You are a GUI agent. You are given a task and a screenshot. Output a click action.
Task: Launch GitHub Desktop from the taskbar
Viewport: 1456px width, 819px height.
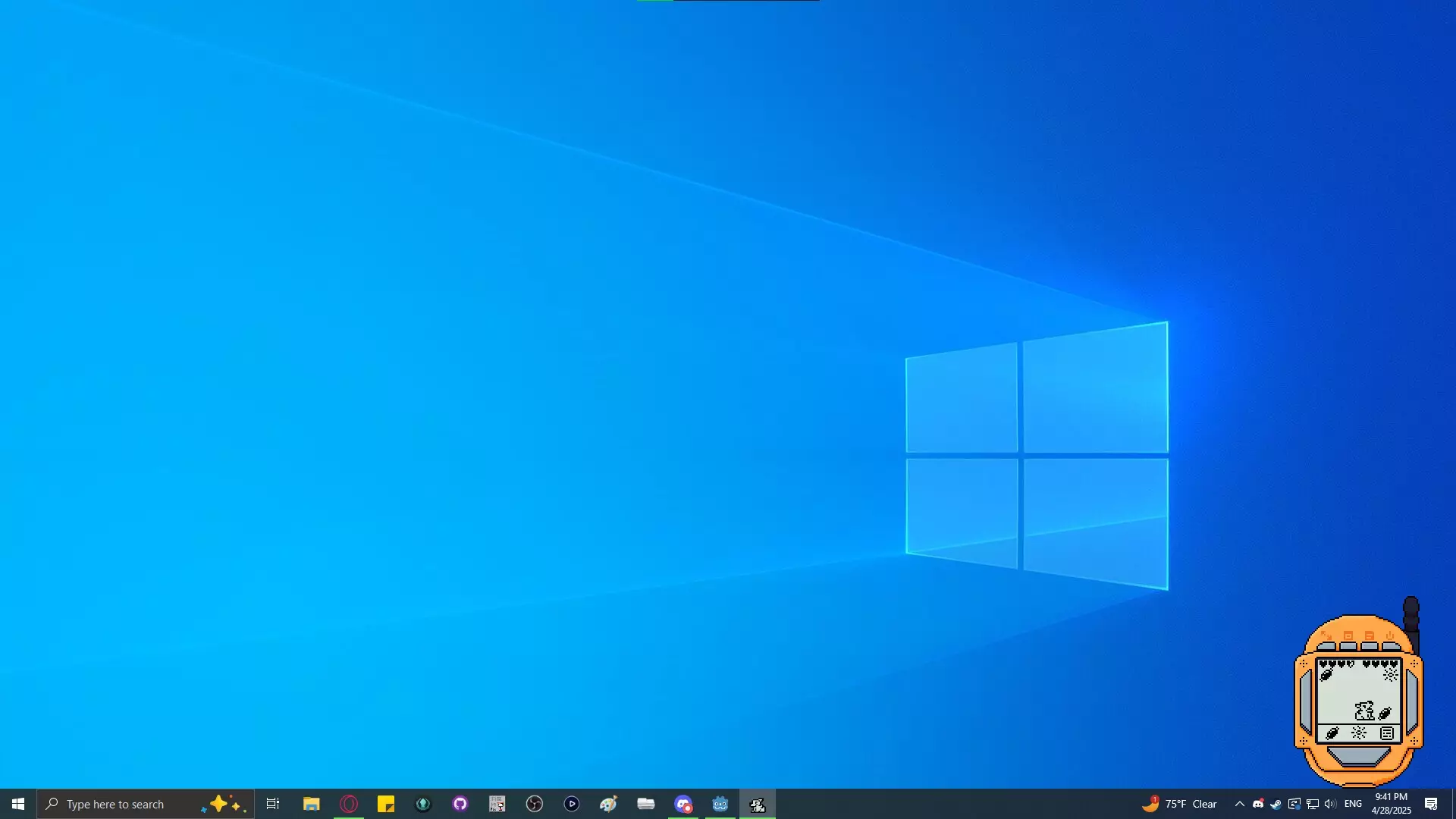click(460, 804)
